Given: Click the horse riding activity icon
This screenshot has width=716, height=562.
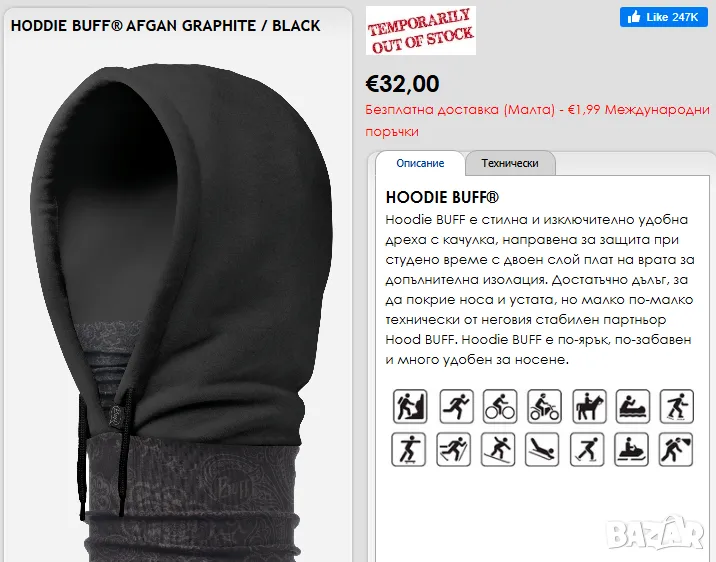Looking at the screenshot, I should point(589,406).
